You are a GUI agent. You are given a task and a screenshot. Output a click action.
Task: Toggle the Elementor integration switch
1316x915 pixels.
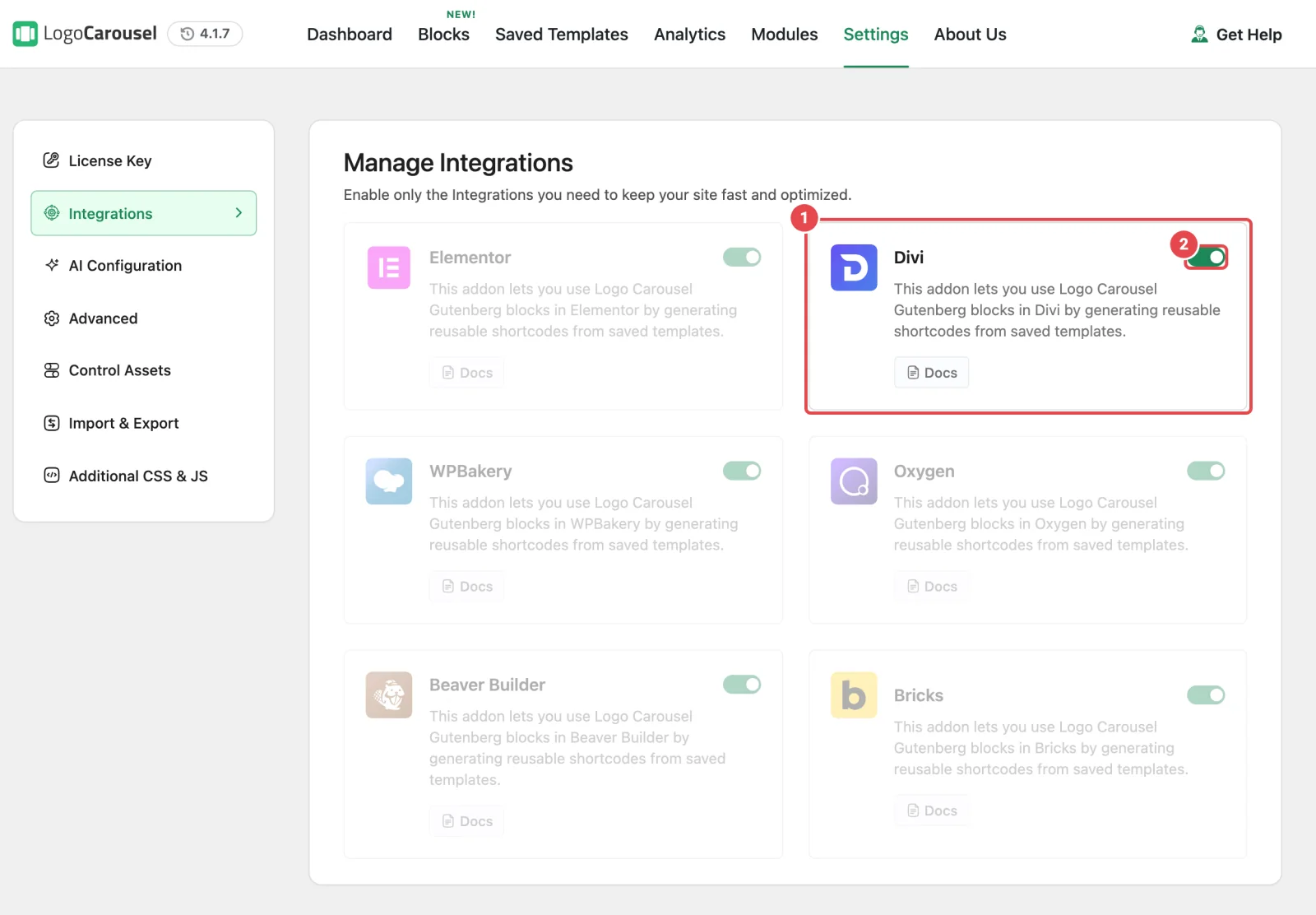[742, 258]
